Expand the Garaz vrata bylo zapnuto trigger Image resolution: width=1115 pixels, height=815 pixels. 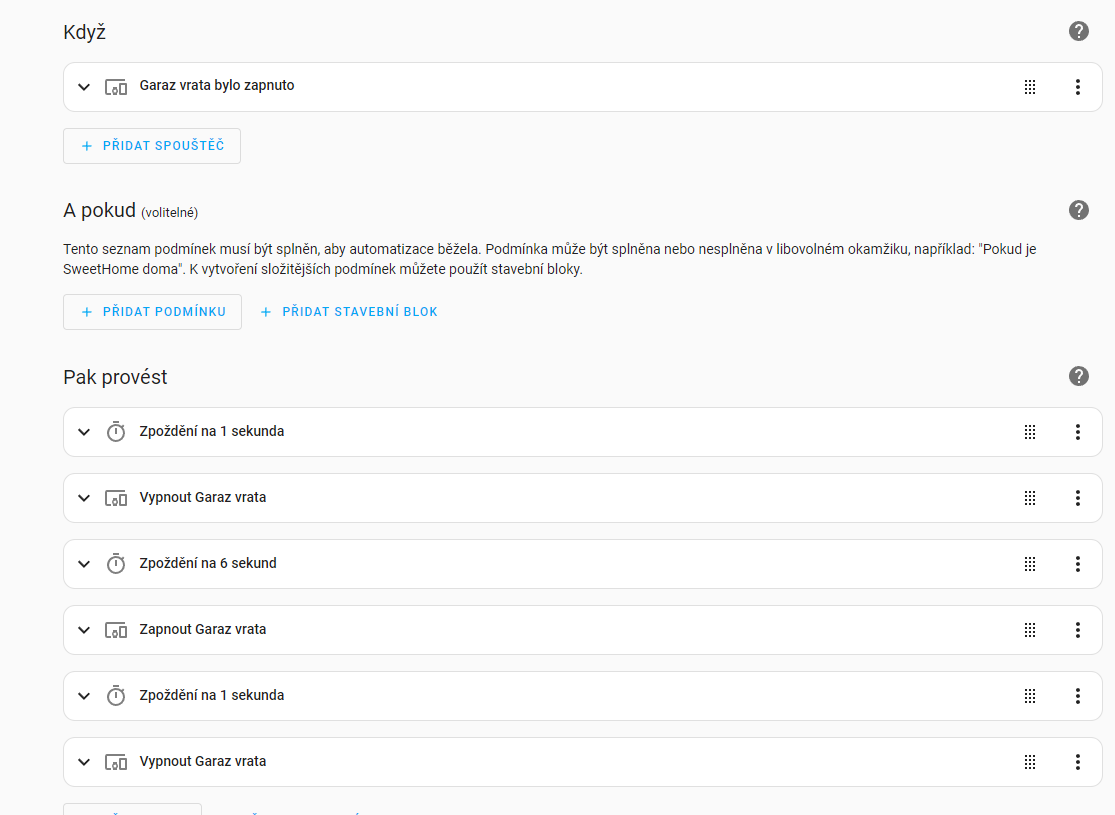[x=84, y=87]
